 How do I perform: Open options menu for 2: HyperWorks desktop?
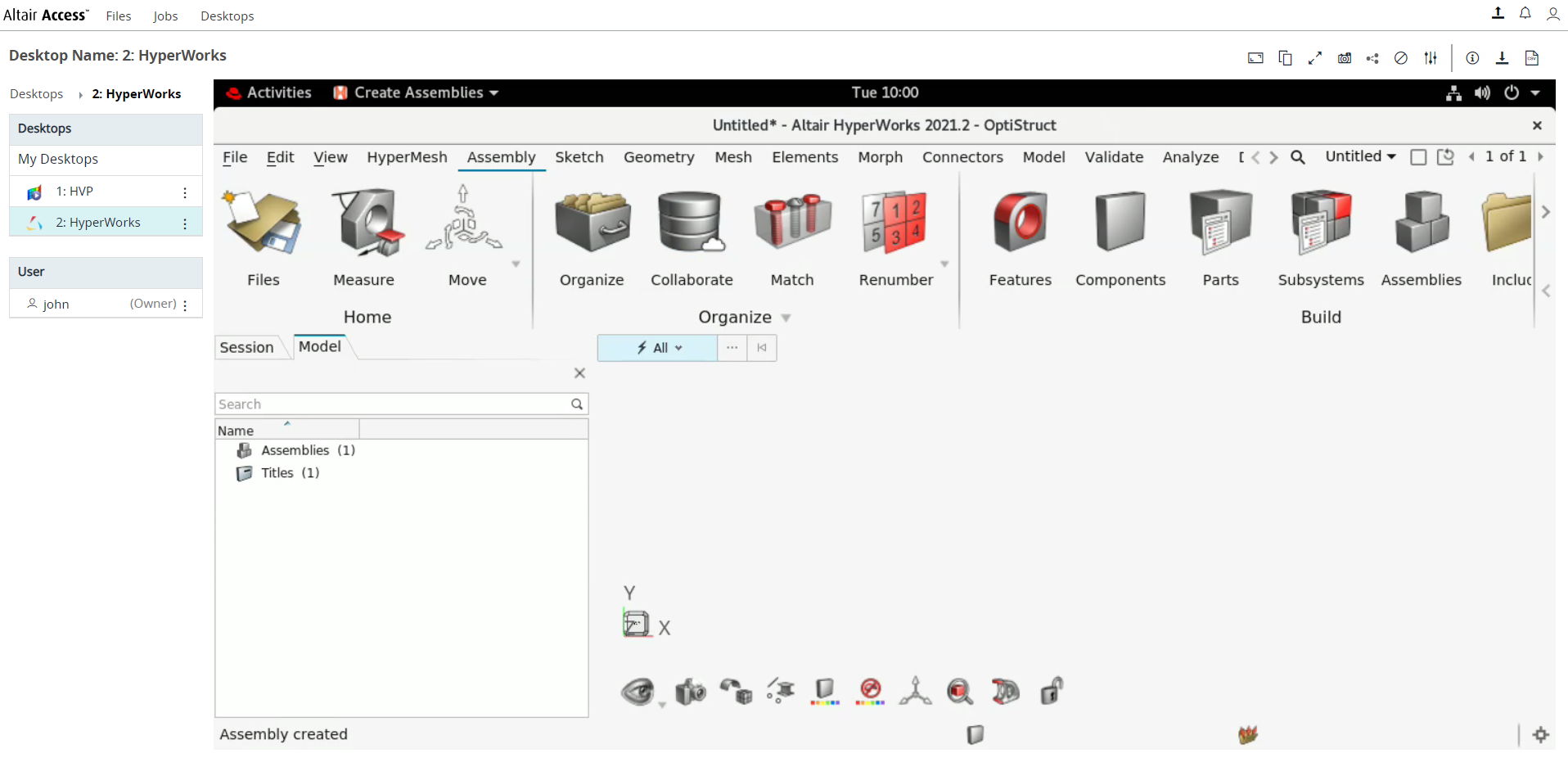pyautogui.click(x=185, y=223)
